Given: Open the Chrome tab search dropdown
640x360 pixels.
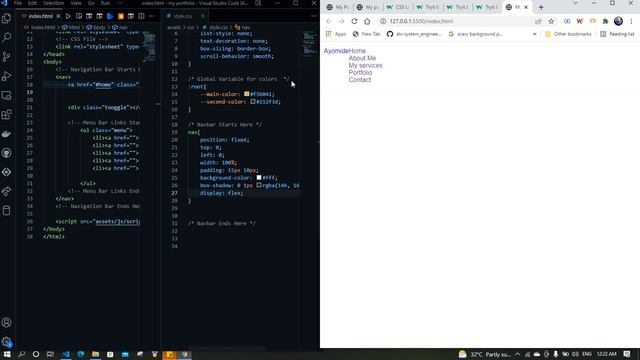Looking at the screenshot, I should click(x=575, y=3).
